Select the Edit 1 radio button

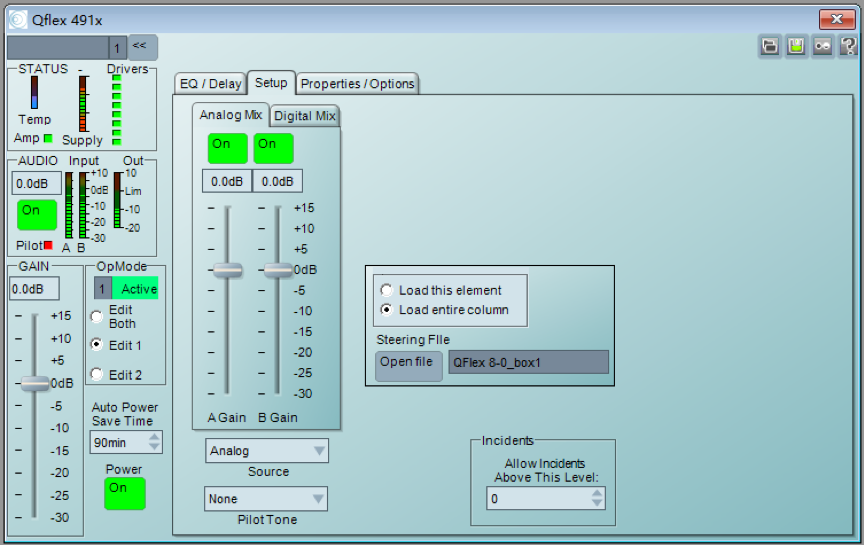[97, 344]
